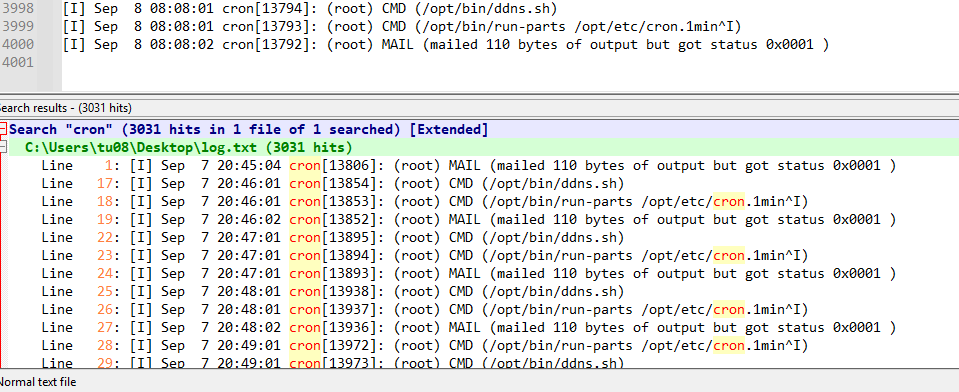This screenshot has width=959, height=392.
Task: Click line number 3998 in editor margin
Action: coord(18,9)
